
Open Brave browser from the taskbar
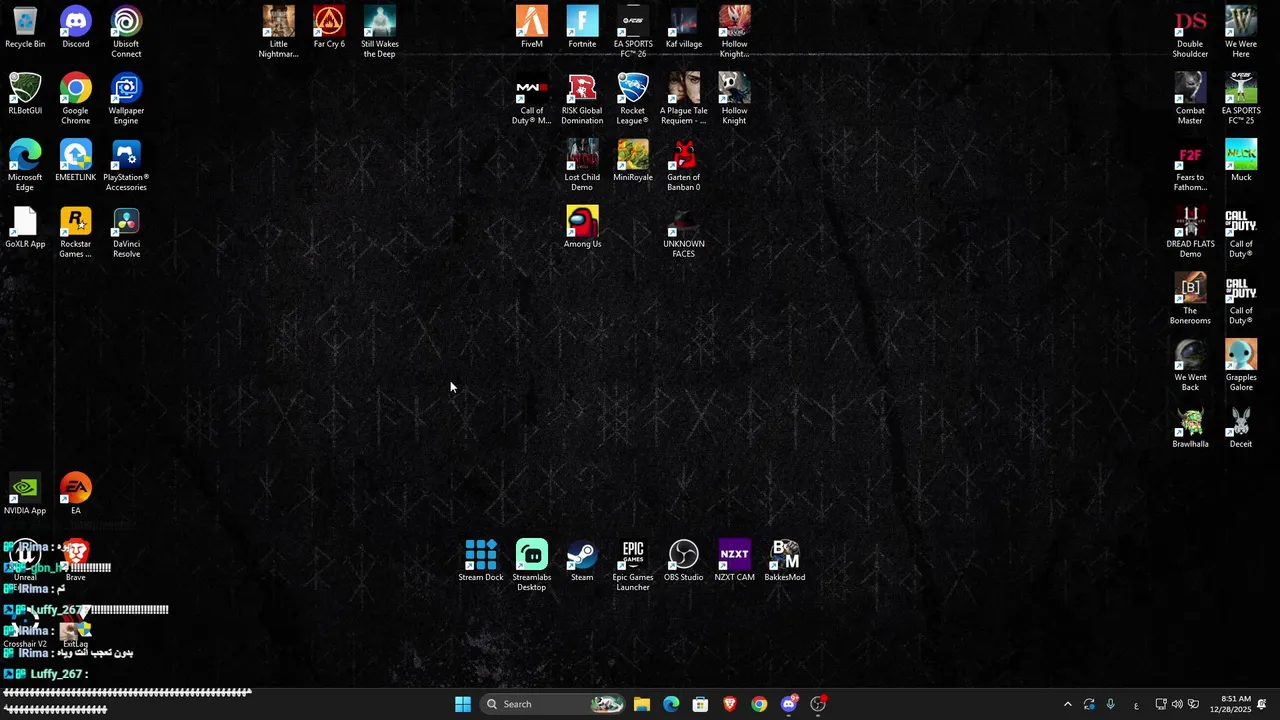[x=730, y=704]
